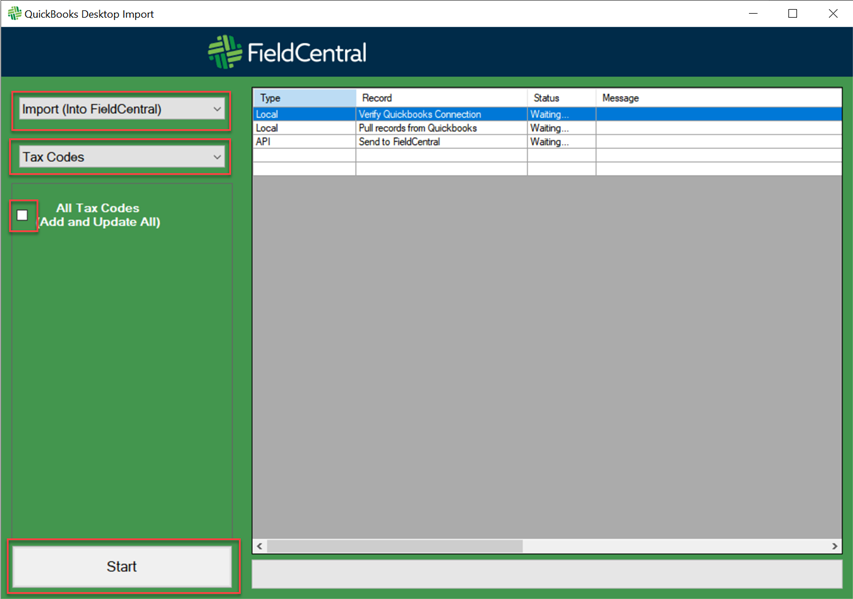This screenshot has width=853, height=599.
Task: Click the QuickBooks Desktop Import title icon
Action: pos(14,14)
